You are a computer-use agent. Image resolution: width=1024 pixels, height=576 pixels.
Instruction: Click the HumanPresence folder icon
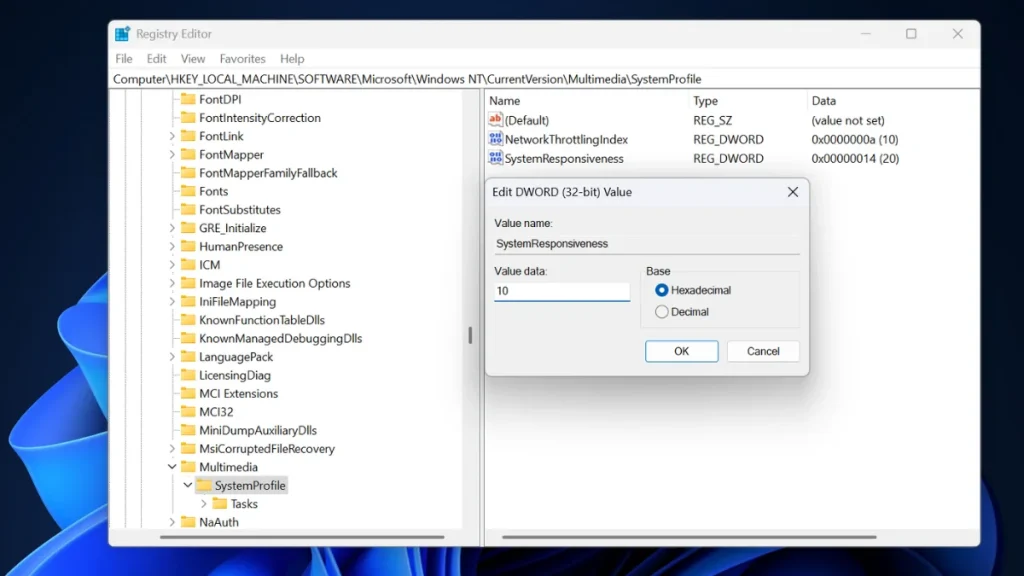click(188, 246)
